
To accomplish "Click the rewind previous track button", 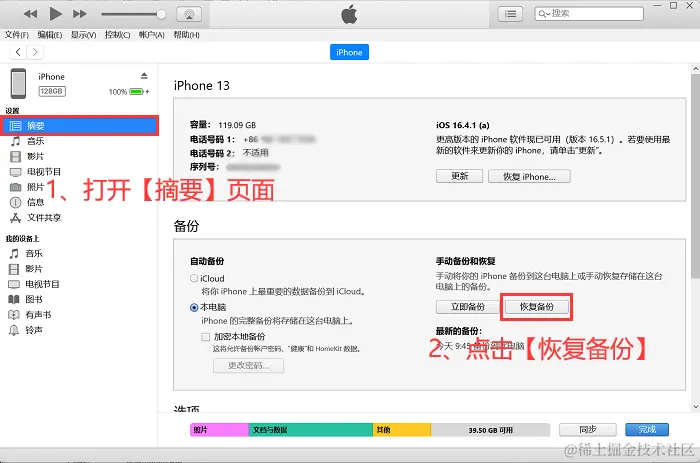I will [x=30, y=14].
